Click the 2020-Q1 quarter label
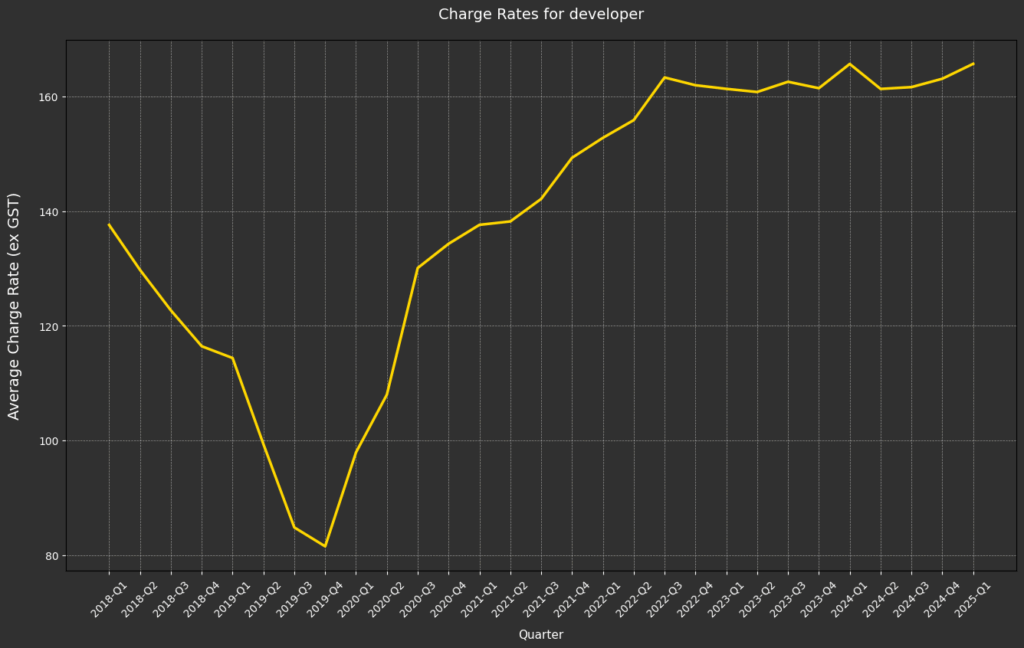 (x=355, y=600)
